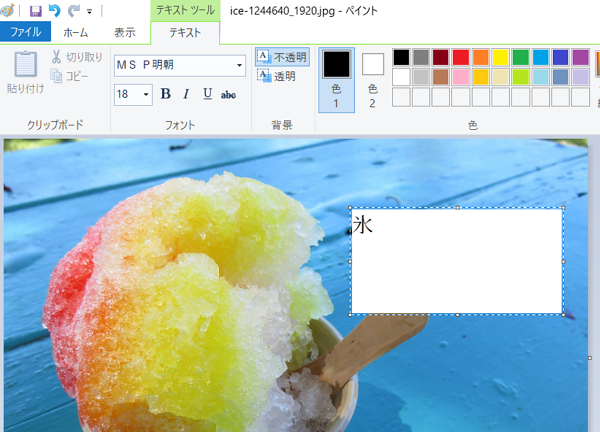The image size is (600, 432).
Task: Pick the pink rose color swatch
Action: (461, 77)
